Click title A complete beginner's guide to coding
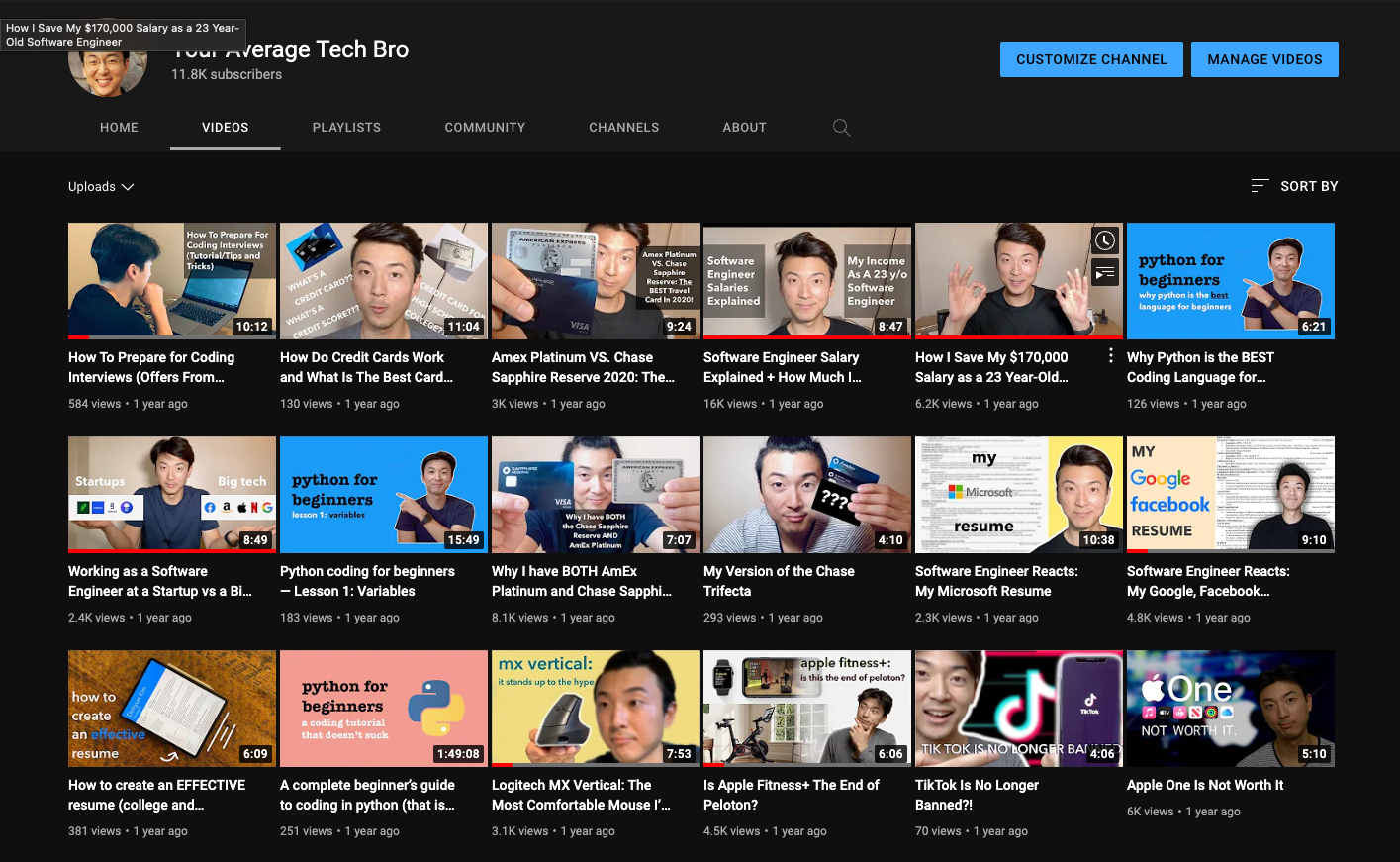1400x862 pixels. click(367, 795)
